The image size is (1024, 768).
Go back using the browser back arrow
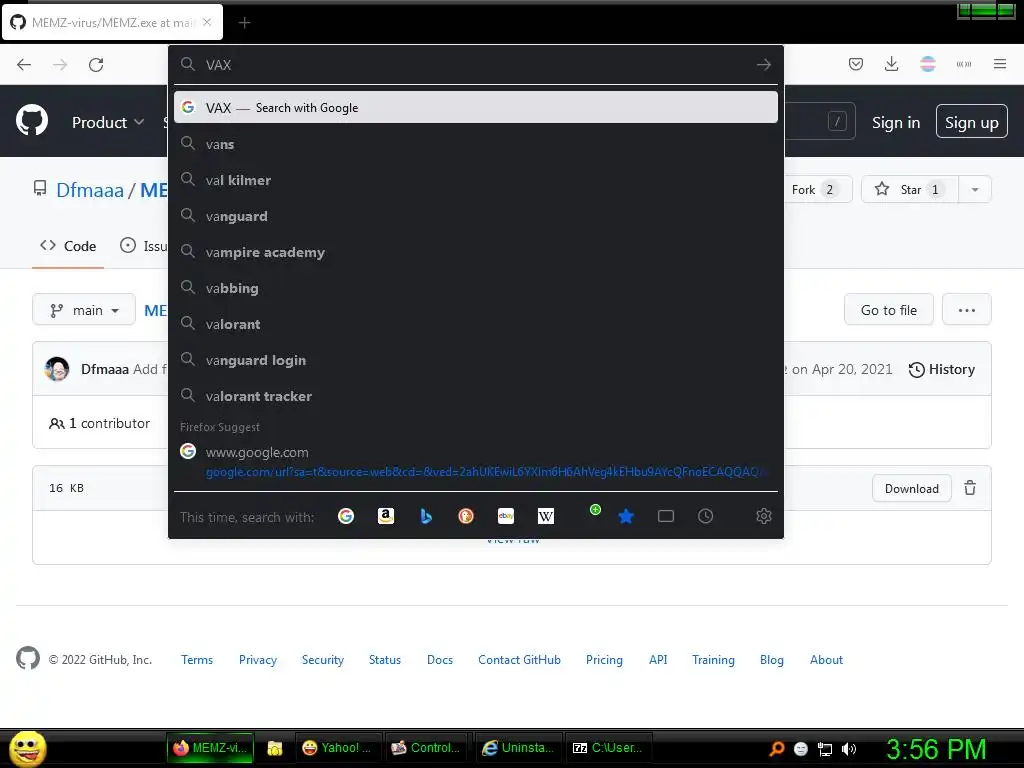pyautogui.click(x=24, y=65)
